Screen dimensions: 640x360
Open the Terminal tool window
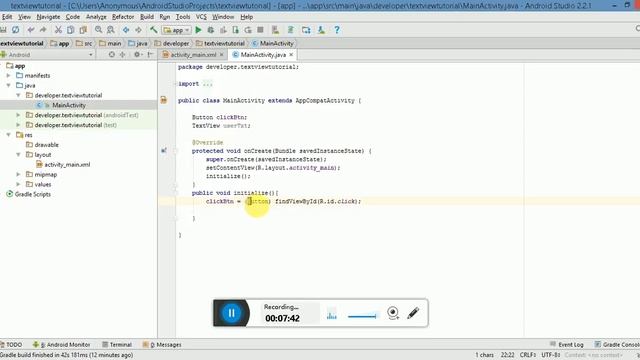tap(117, 344)
